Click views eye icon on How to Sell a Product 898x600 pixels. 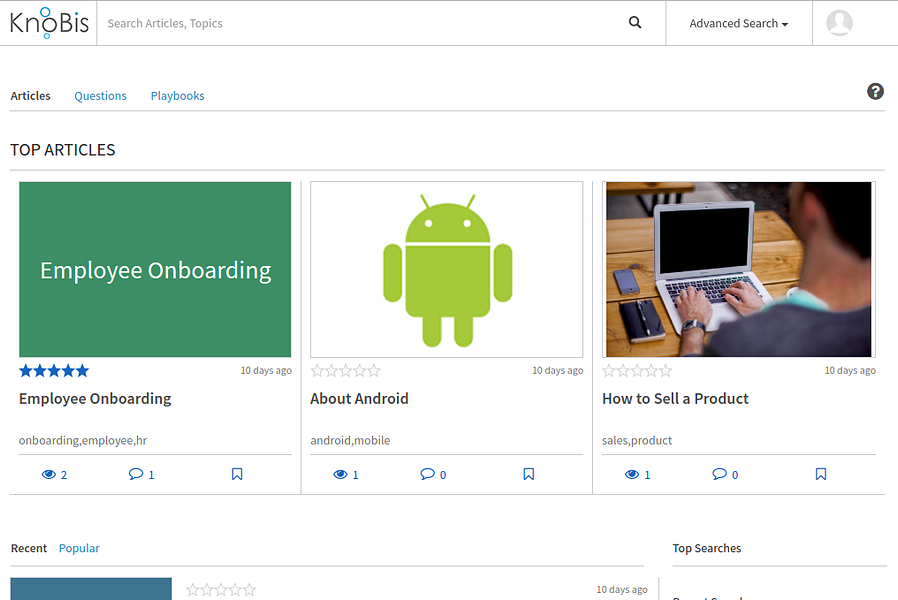point(632,474)
